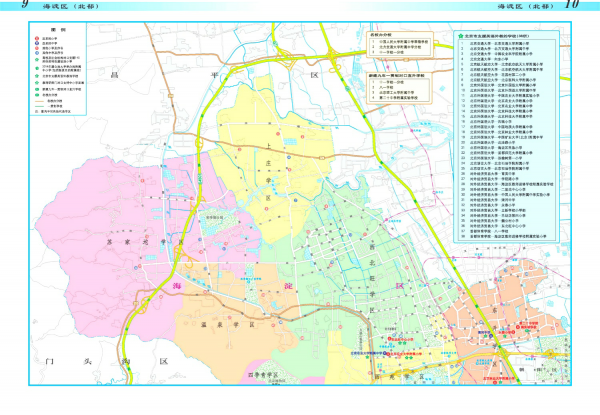
Task: Click the 图例 legend title
Action: point(58,32)
